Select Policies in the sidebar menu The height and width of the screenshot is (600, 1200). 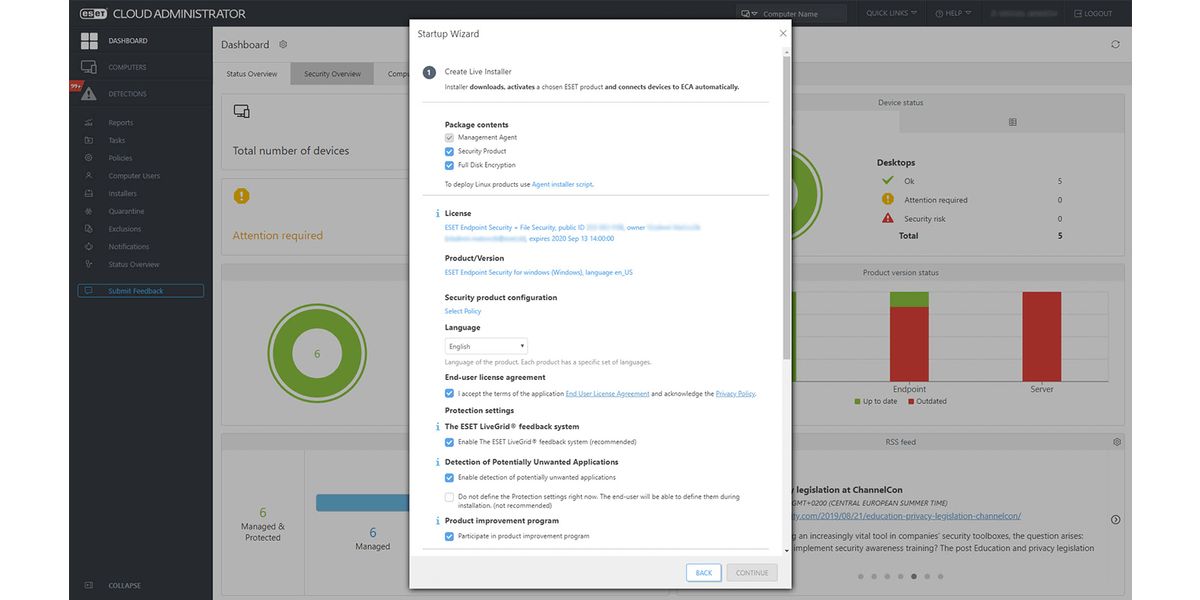tap(120, 158)
